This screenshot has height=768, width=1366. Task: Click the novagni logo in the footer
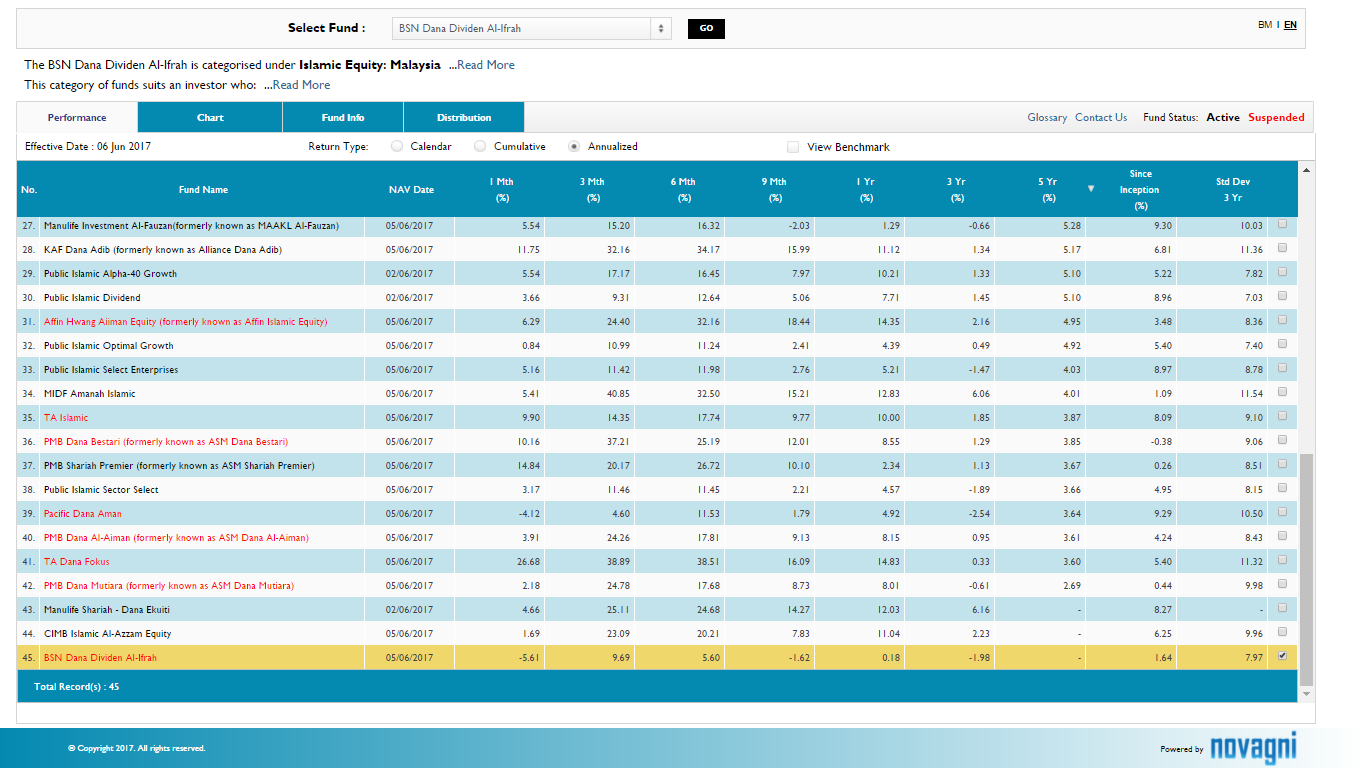[1254, 746]
